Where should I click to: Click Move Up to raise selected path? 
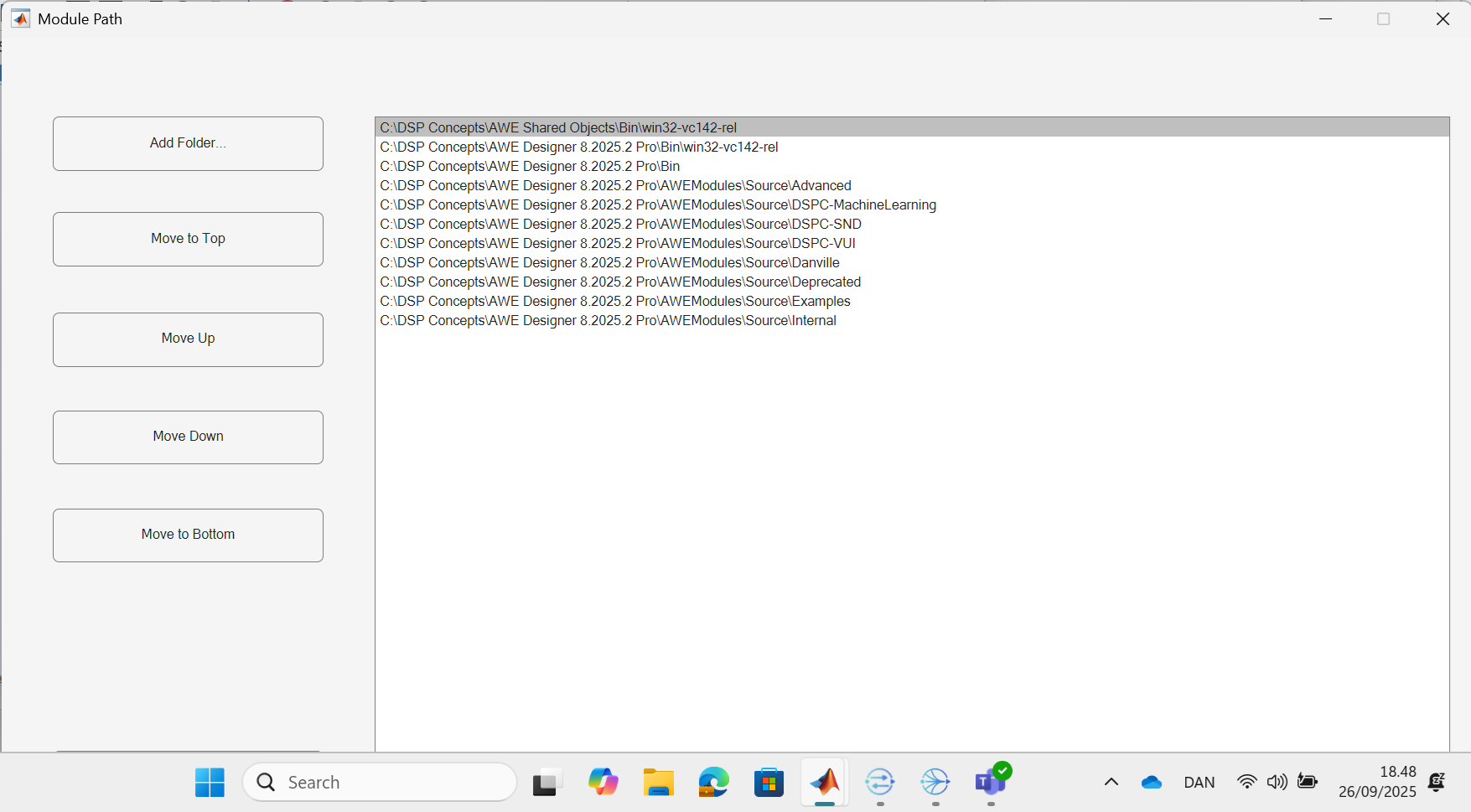click(188, 339)
